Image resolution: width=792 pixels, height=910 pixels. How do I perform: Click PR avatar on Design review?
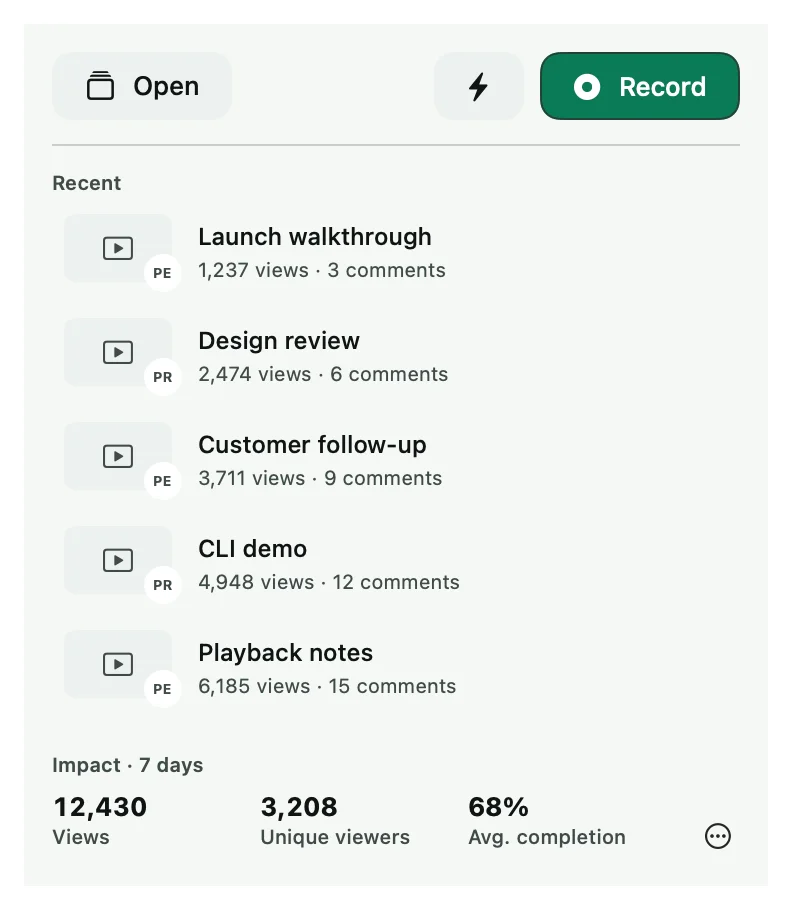(162, 377)
